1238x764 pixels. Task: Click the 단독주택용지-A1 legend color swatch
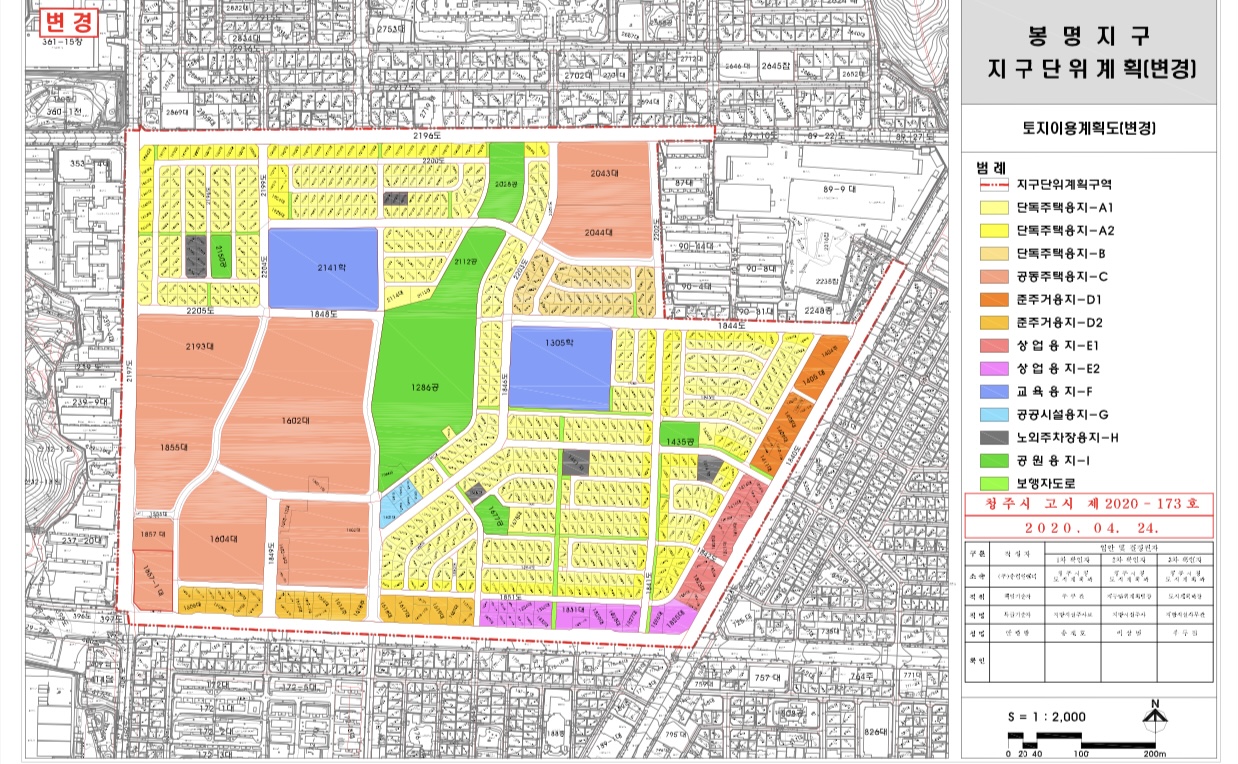pos(992,208)
